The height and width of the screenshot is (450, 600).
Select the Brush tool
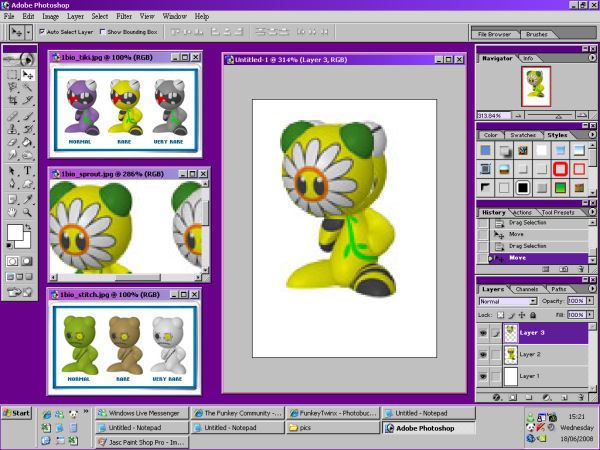pyautogui.click(x=27, y=116)
